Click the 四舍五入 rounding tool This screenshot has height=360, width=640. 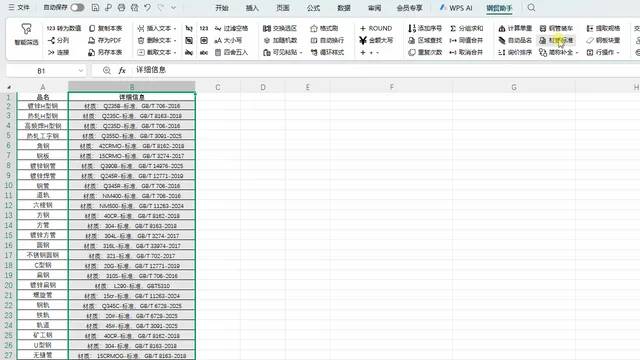(231, 52)
